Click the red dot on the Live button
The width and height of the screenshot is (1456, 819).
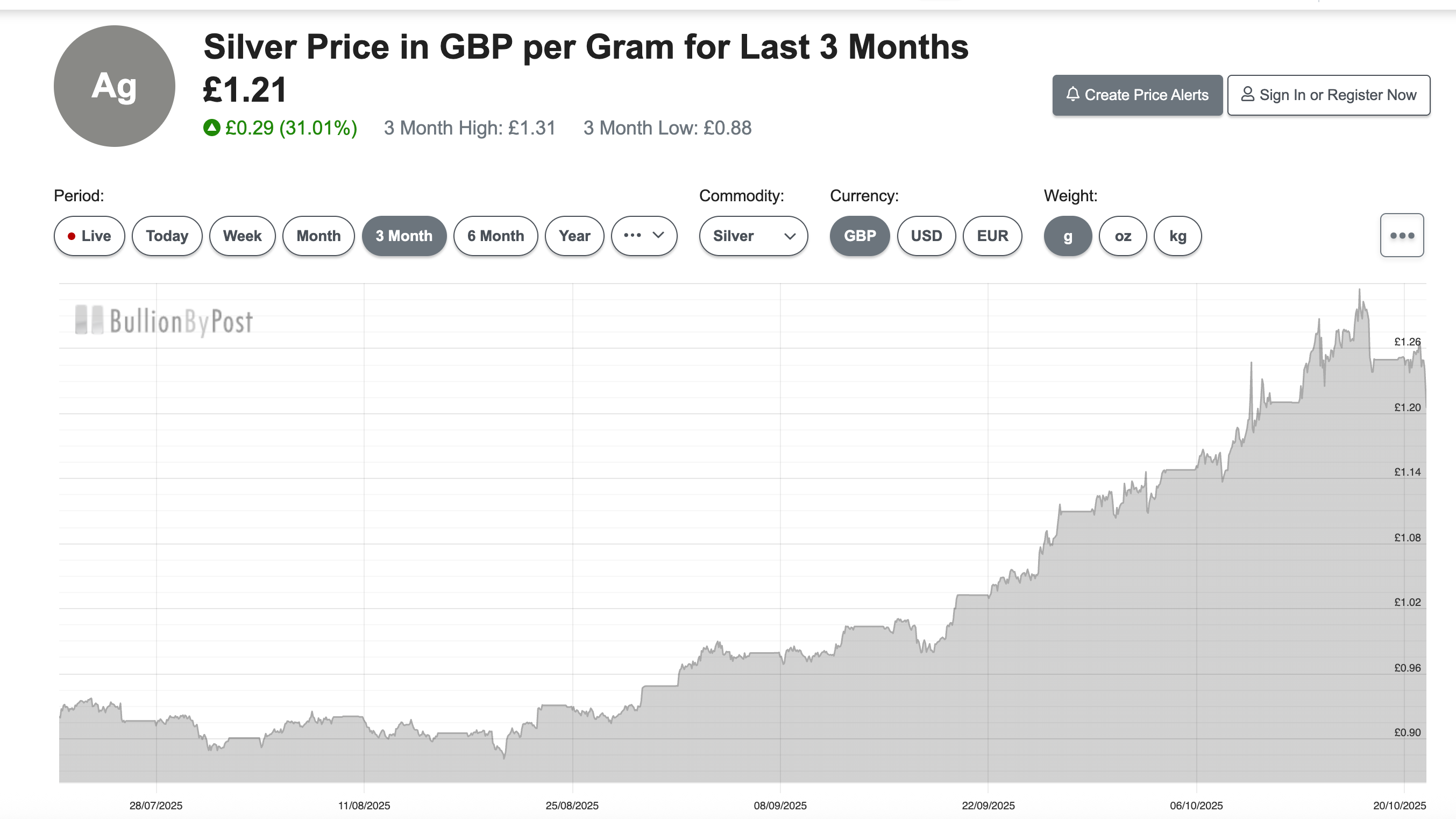click(x=73, y=236)
